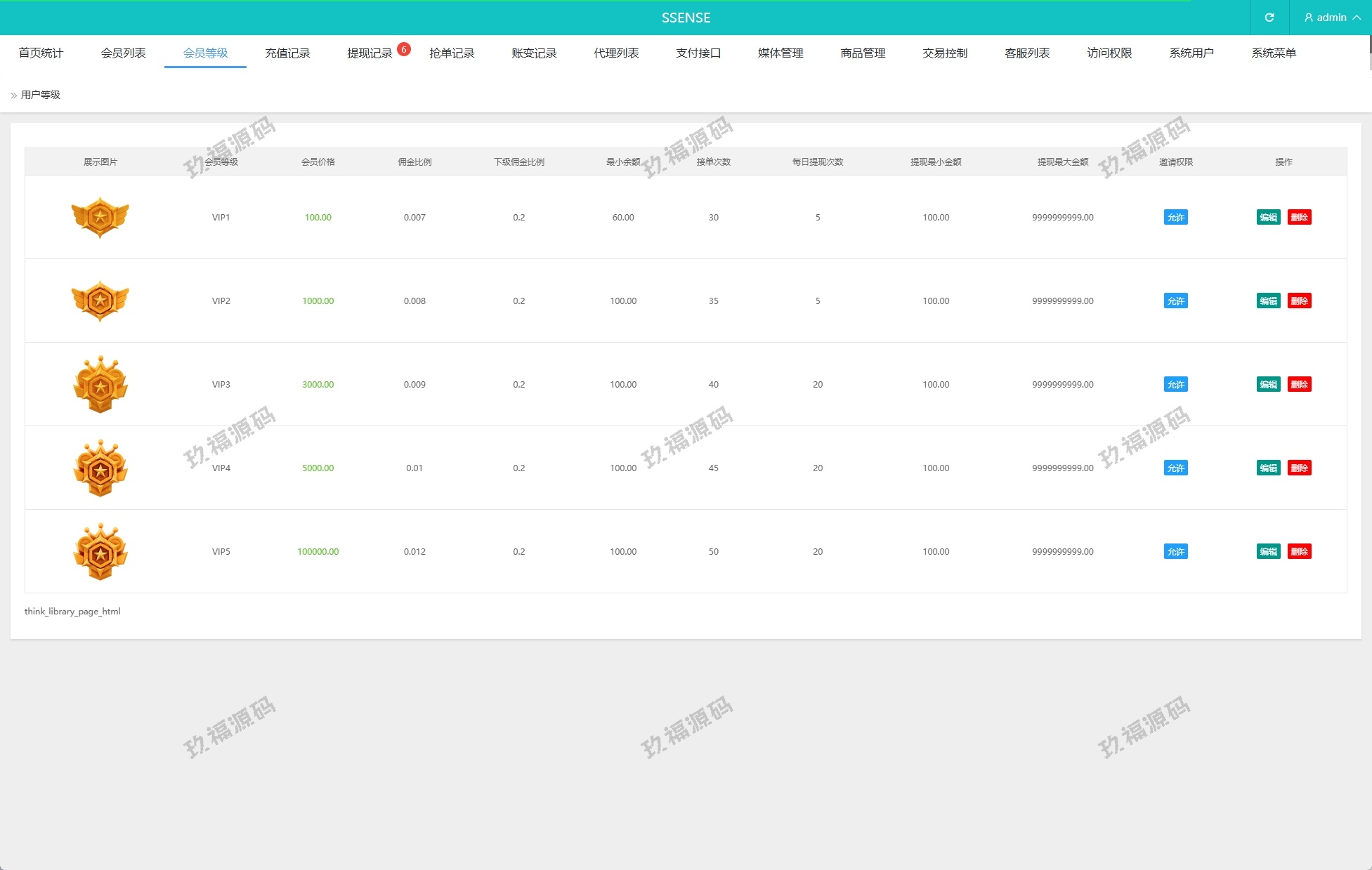Edit the VIP1 level row
The width and height of the screenshot is (1372, 870).
(x=1268, y=217)
